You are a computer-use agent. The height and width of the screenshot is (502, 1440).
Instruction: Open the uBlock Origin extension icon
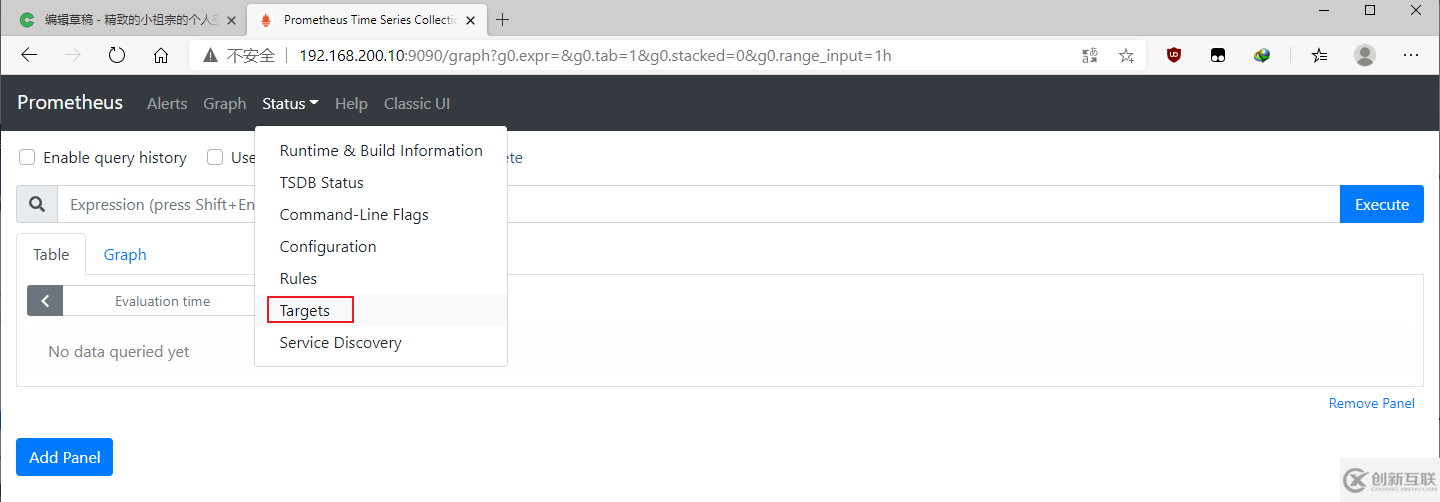[x=1174, y=56]
